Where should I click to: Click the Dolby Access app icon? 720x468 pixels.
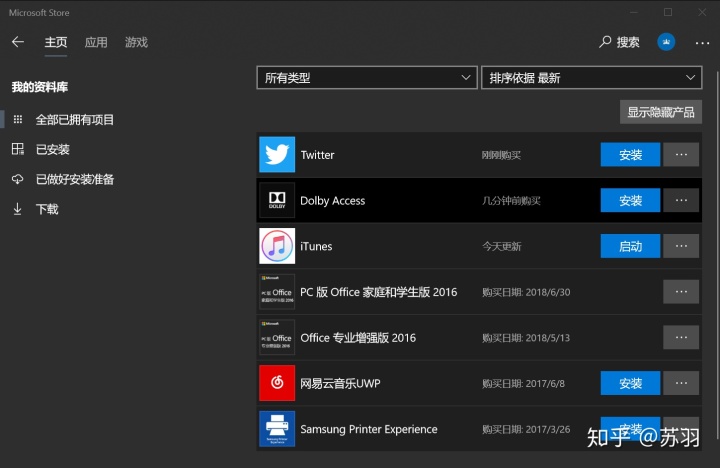(277, 200)
